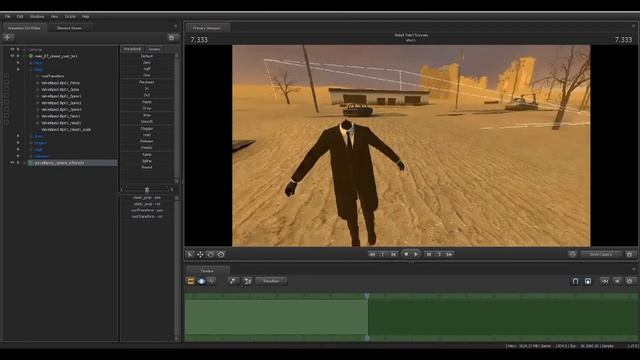Apply the Playhead procedural preset

coord(147,82)
